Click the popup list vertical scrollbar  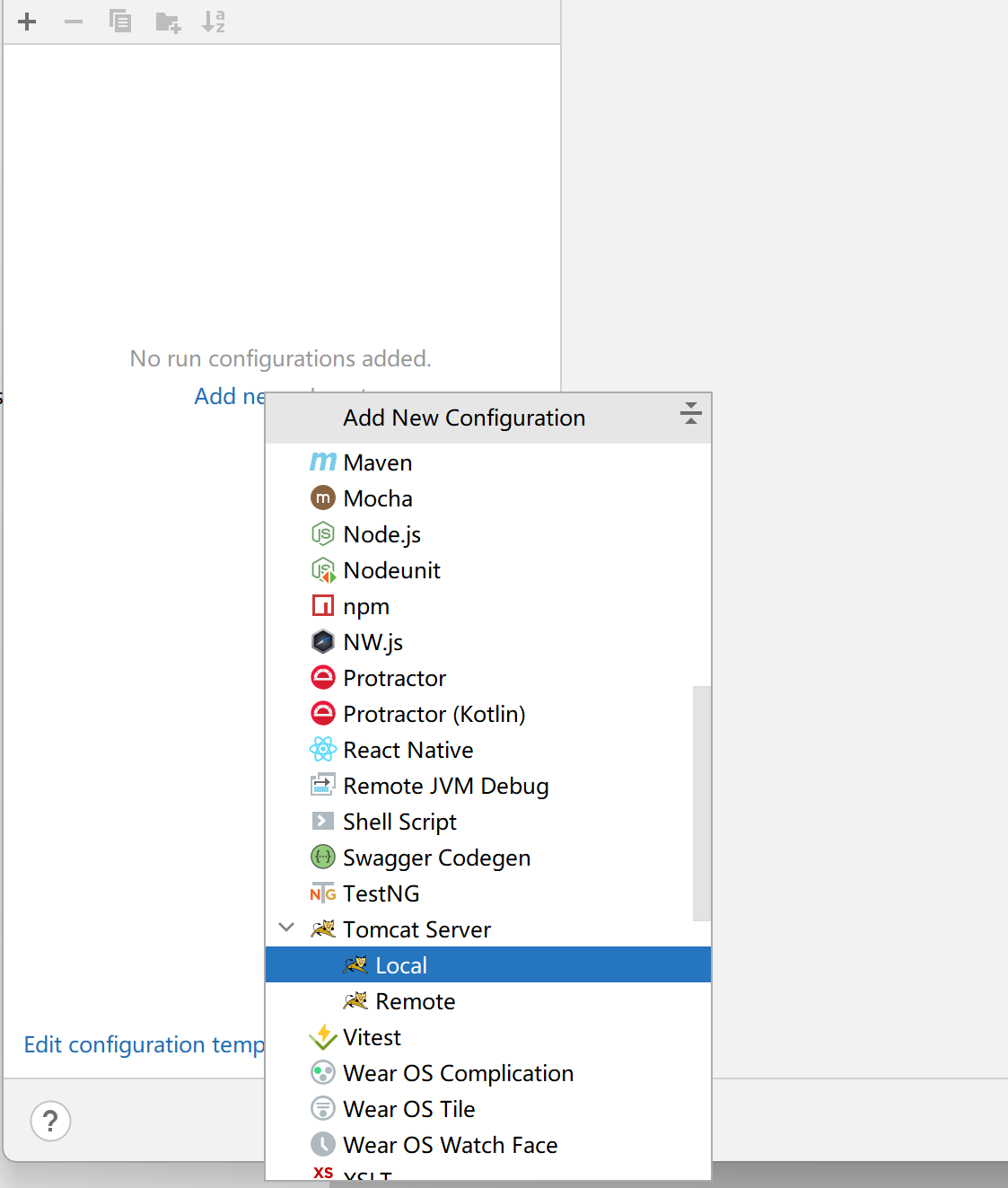(701, 803)
